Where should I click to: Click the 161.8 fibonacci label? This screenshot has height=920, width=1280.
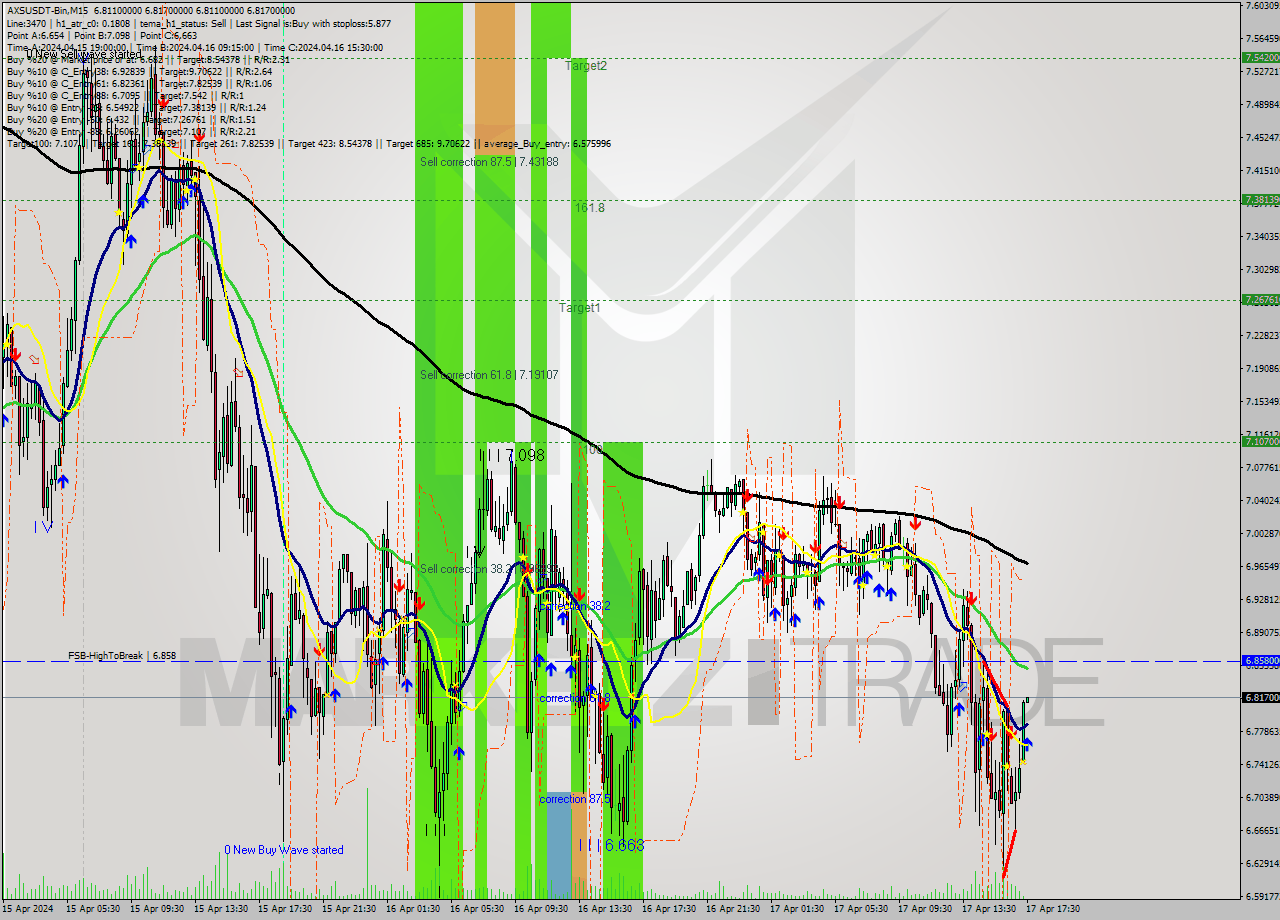(x=590, y=208)
